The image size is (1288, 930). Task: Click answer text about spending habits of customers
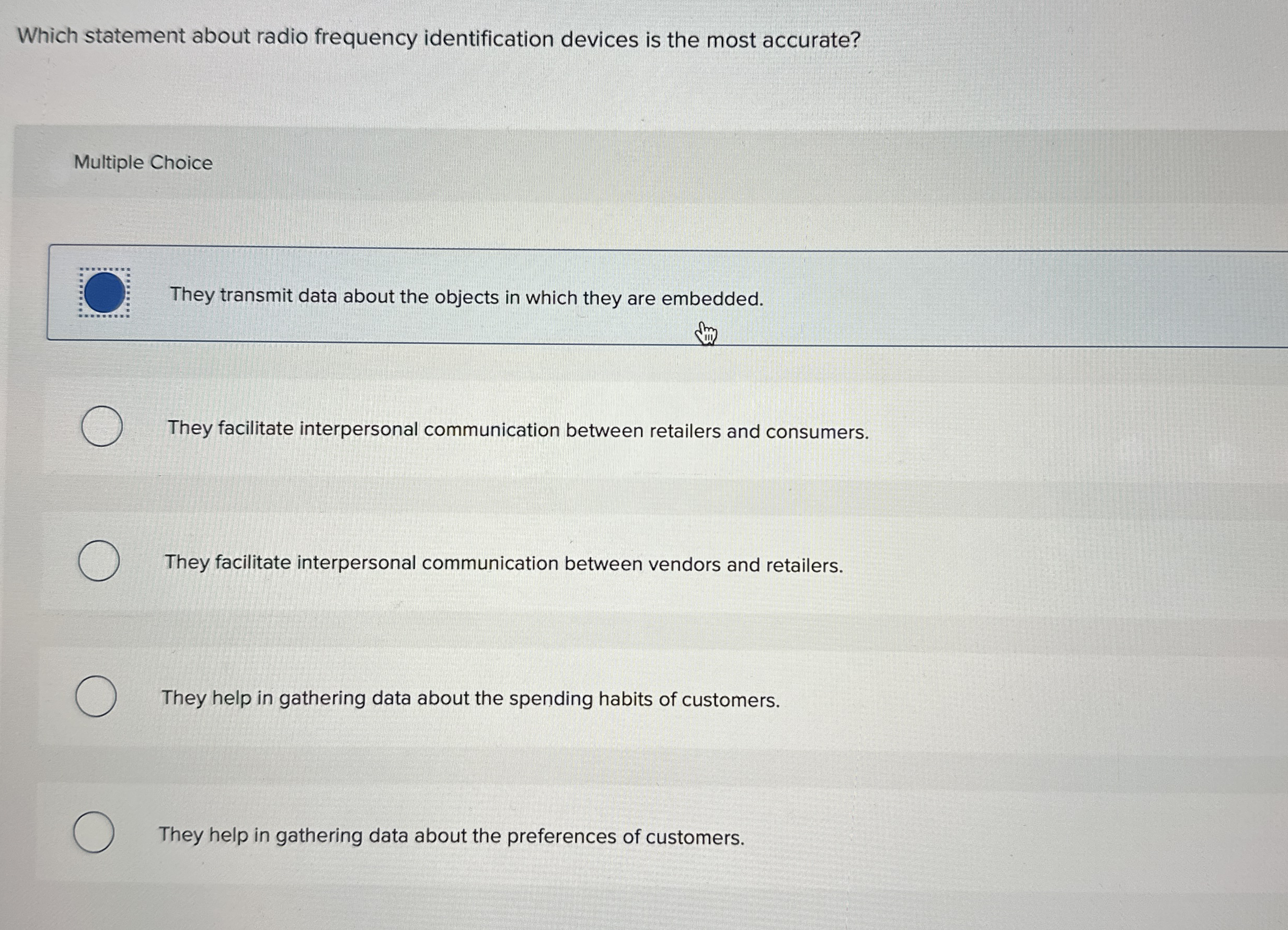pyautogui.click(x=470, y=699)
